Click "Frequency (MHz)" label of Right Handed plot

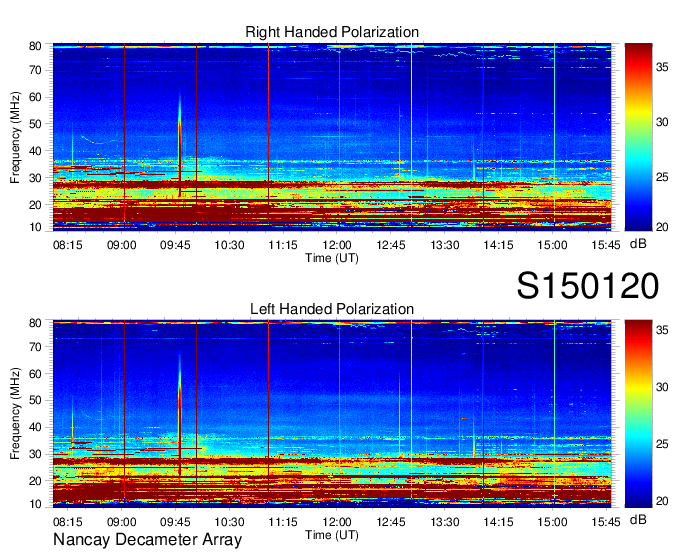click(x=15, y=137)
